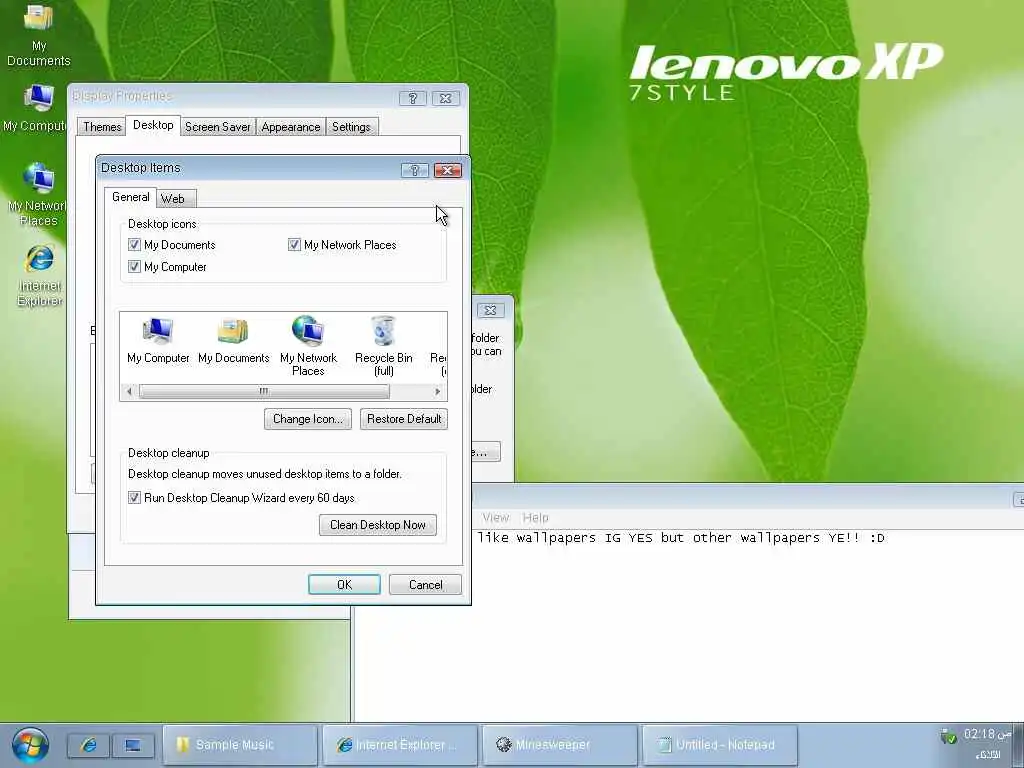Click the icon list horizontal scrollbar thumb
The image size is (1024, 768).
coord(264,392)
